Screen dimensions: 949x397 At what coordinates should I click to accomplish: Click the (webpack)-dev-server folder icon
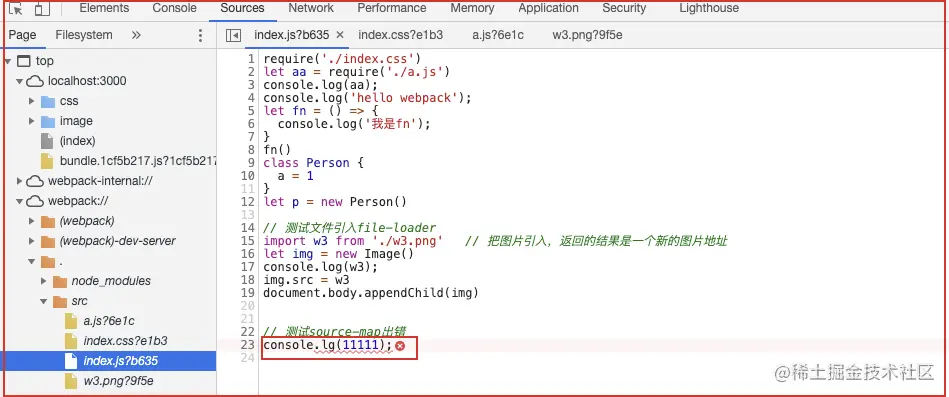pyautogui.click(x=48, y=241)
